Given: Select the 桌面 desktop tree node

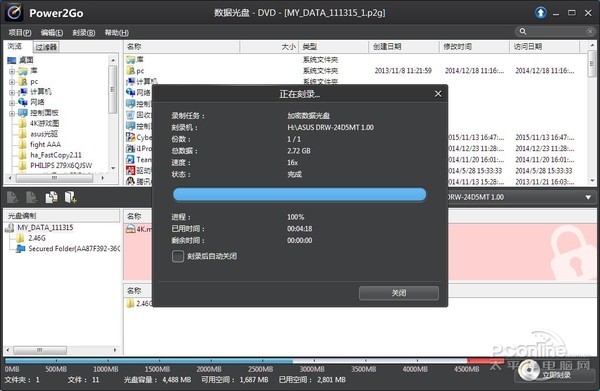Looking at the screenshot, I should [x=21, y=60].
